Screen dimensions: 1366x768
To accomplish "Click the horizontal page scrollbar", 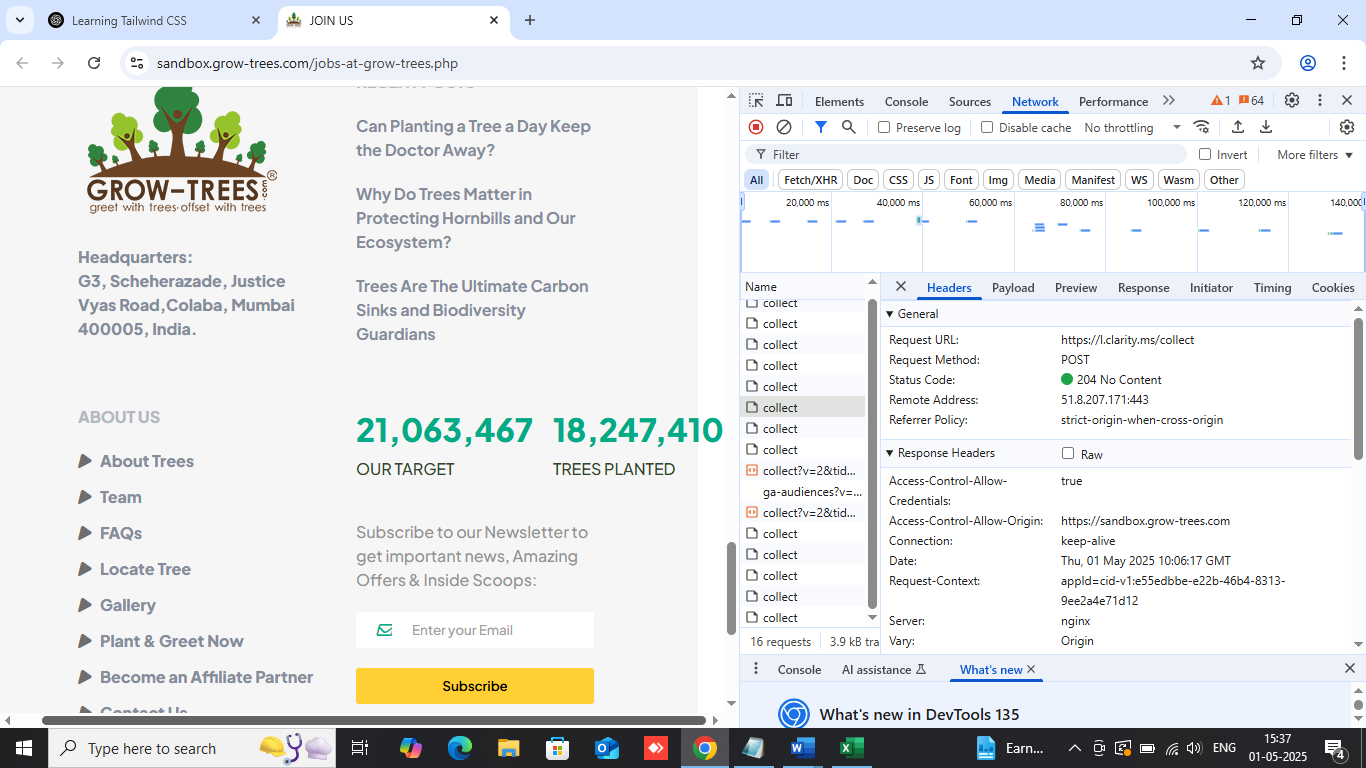I will 373,720.
